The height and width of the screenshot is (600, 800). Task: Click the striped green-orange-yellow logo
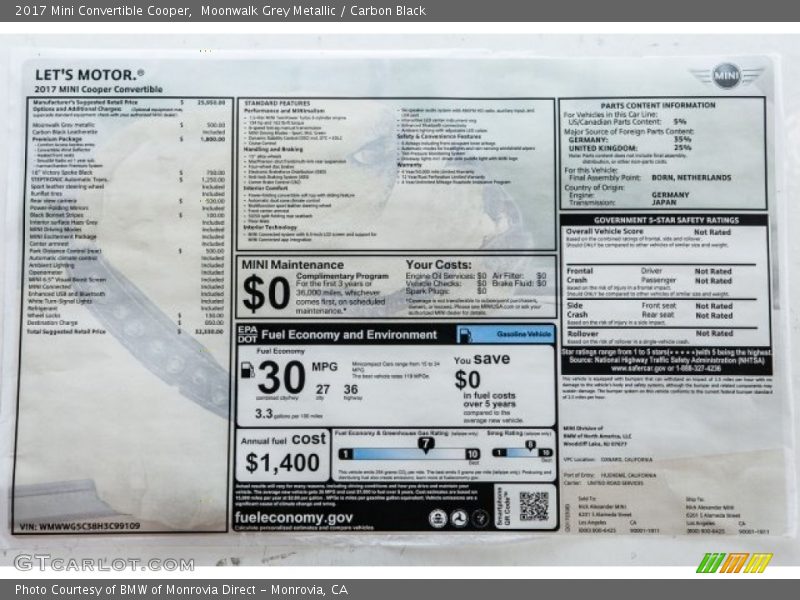[x=734, y=563]
